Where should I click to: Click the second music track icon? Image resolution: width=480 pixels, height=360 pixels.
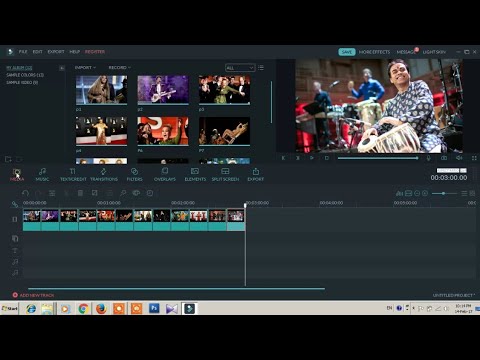point(15,273)
